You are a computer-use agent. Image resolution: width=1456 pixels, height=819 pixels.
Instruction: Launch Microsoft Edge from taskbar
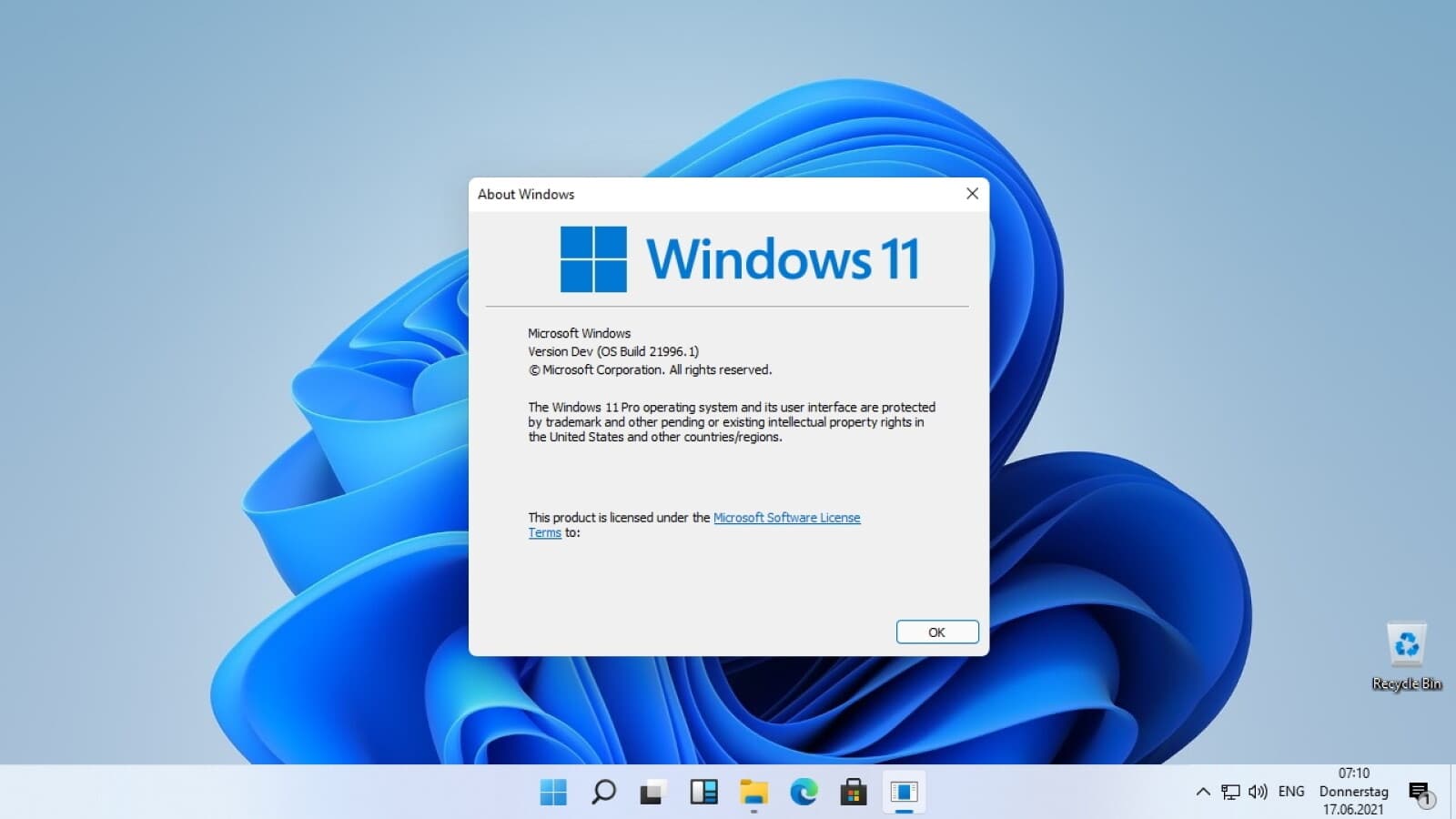(x=804, y=792)
